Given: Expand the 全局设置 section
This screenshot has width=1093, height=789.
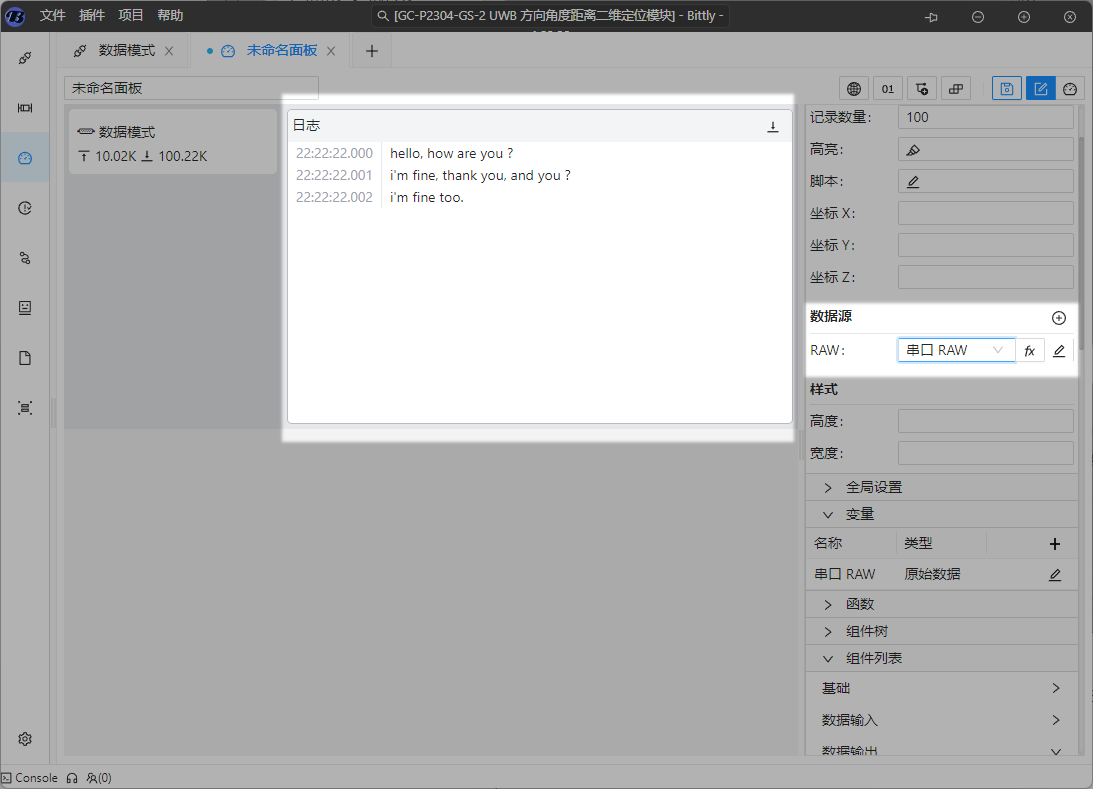Looking at the screenshot, I should [873, 487].
